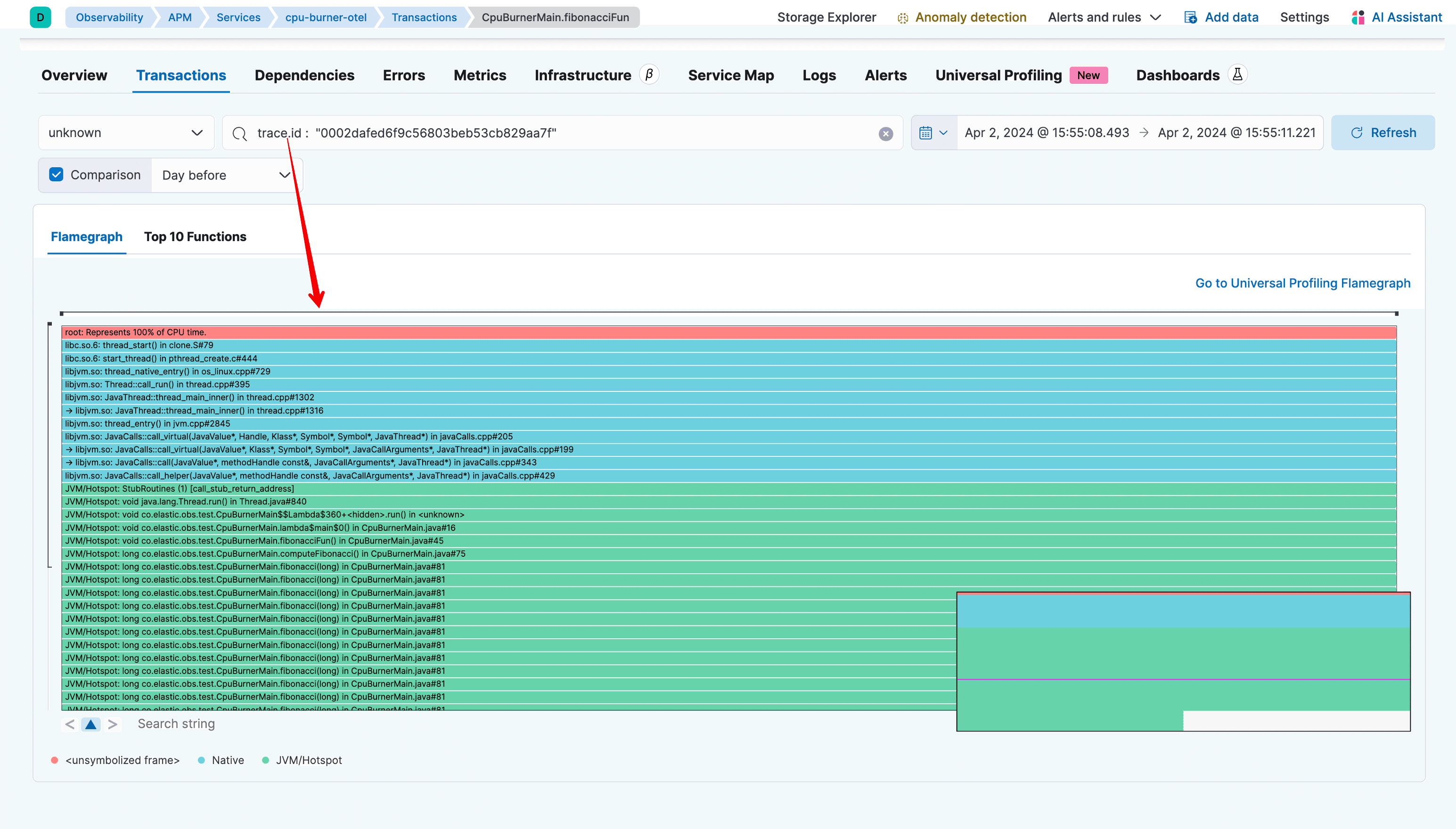
Task: Click the beta badge next to Infrastructure
Action: (649, 74)
